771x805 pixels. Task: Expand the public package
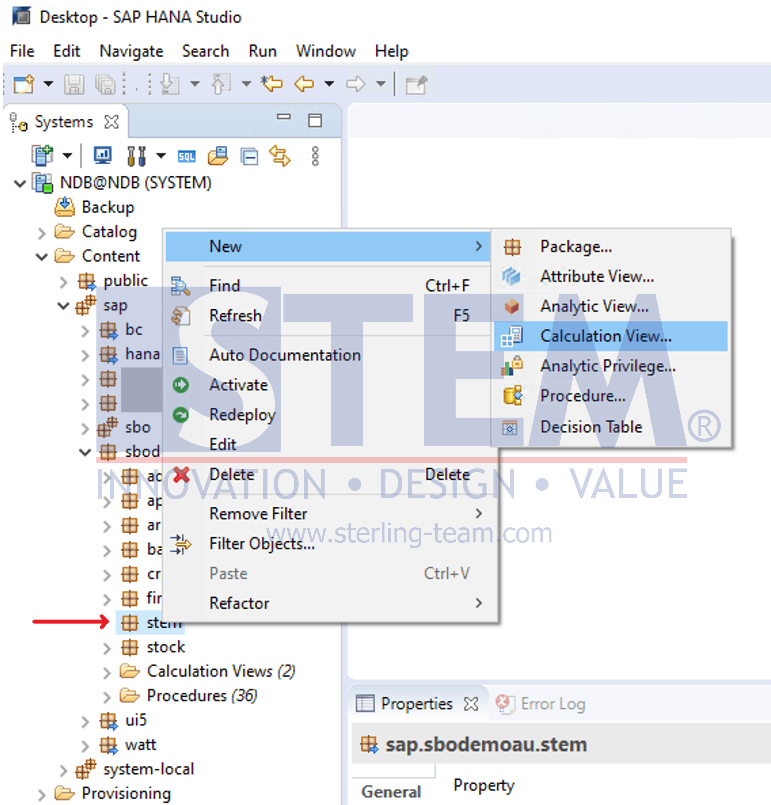64,282
